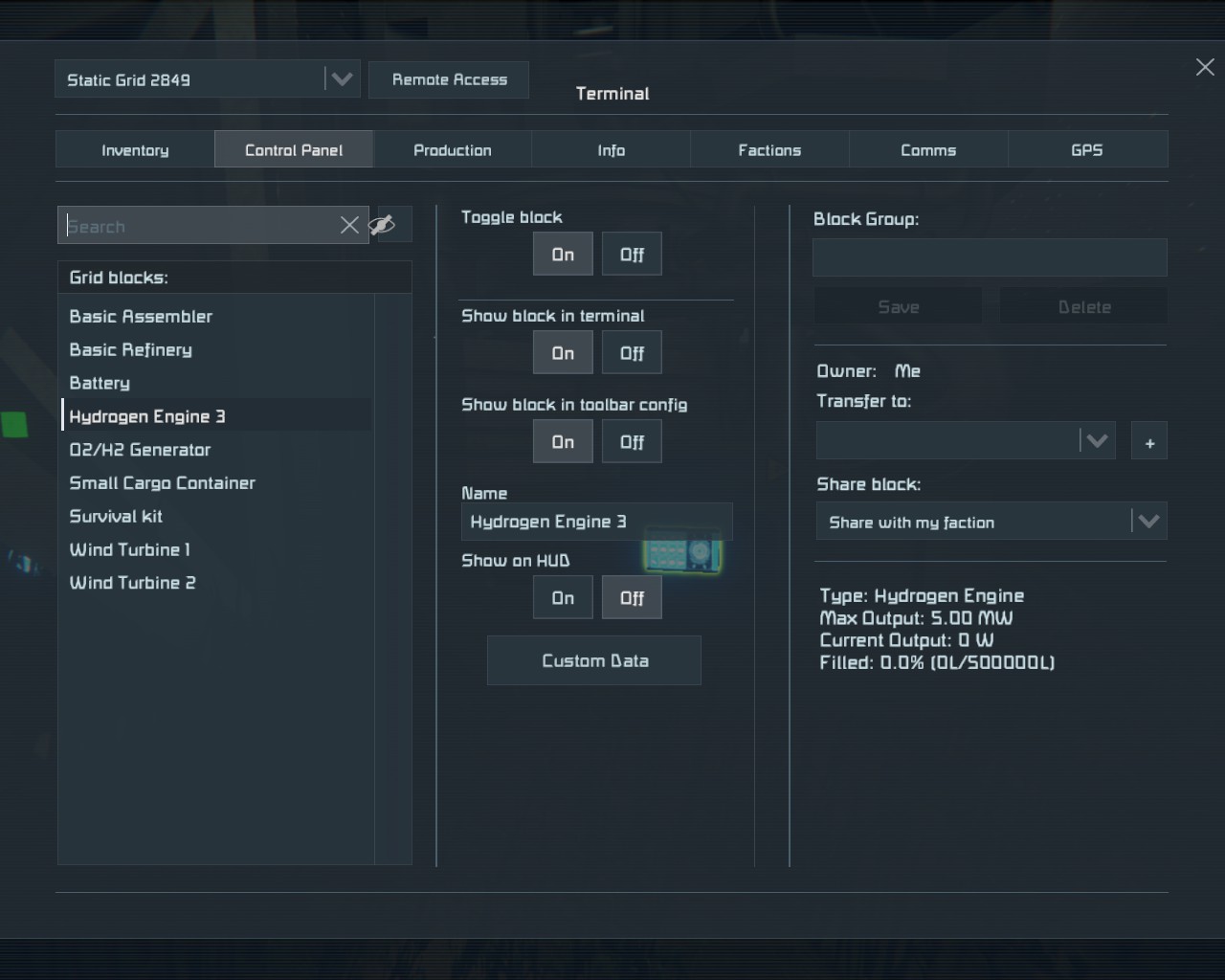This screenshot has height=980, width=1225.
Task: Turn Toggle block On
Action: point(563,255)
